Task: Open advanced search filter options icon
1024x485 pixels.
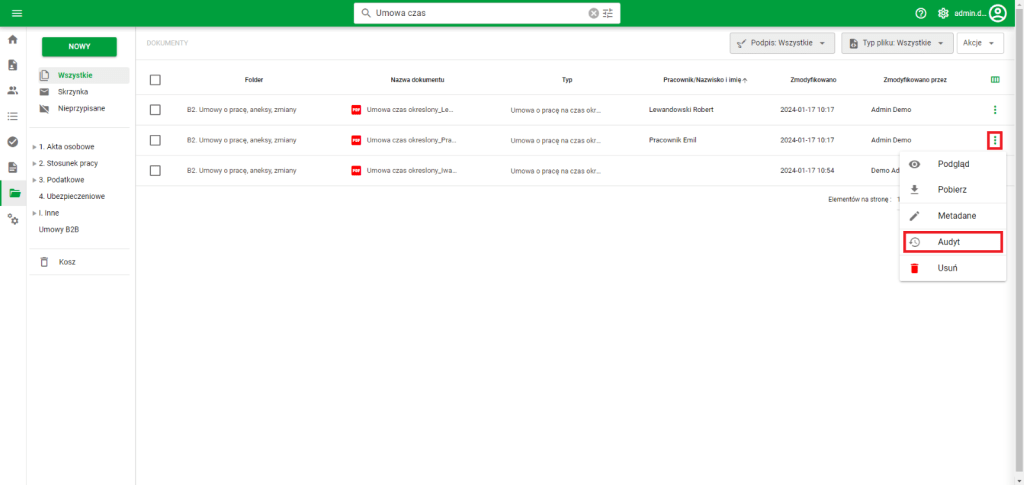Action: click(608, 13)
